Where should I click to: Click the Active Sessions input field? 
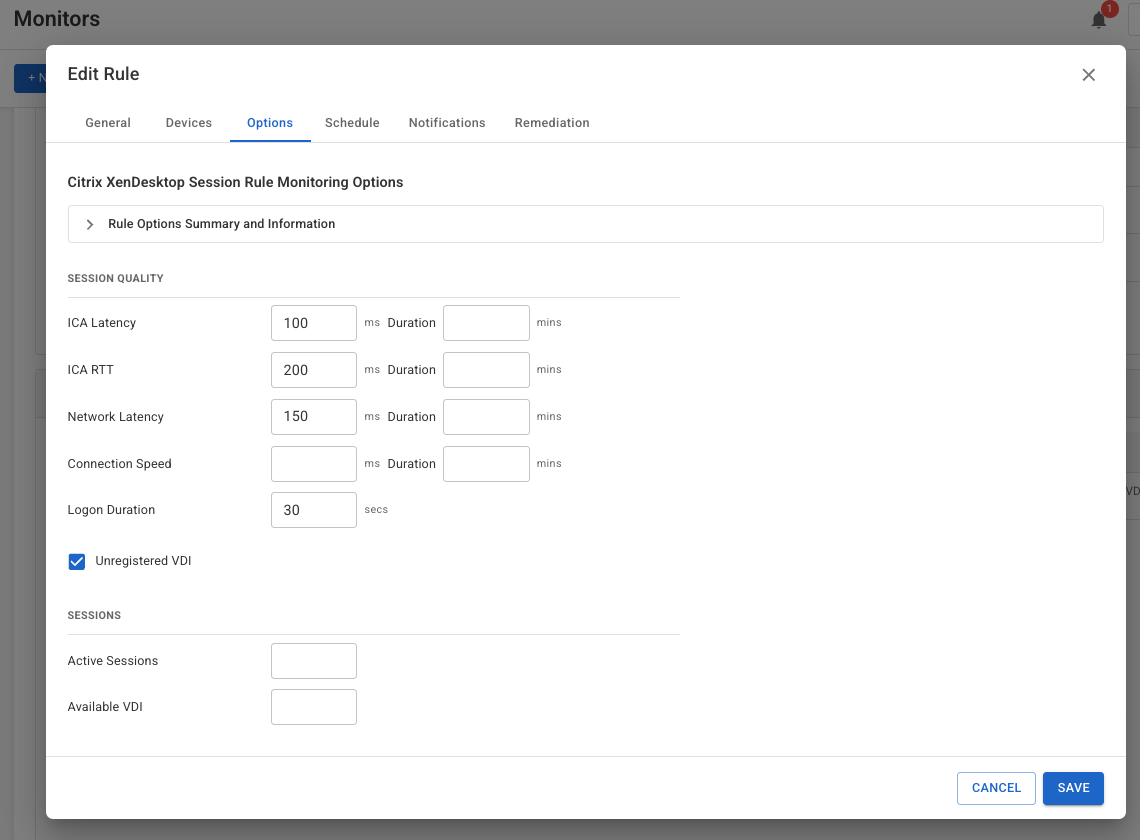pyautogui.click(x=314, y=661)
